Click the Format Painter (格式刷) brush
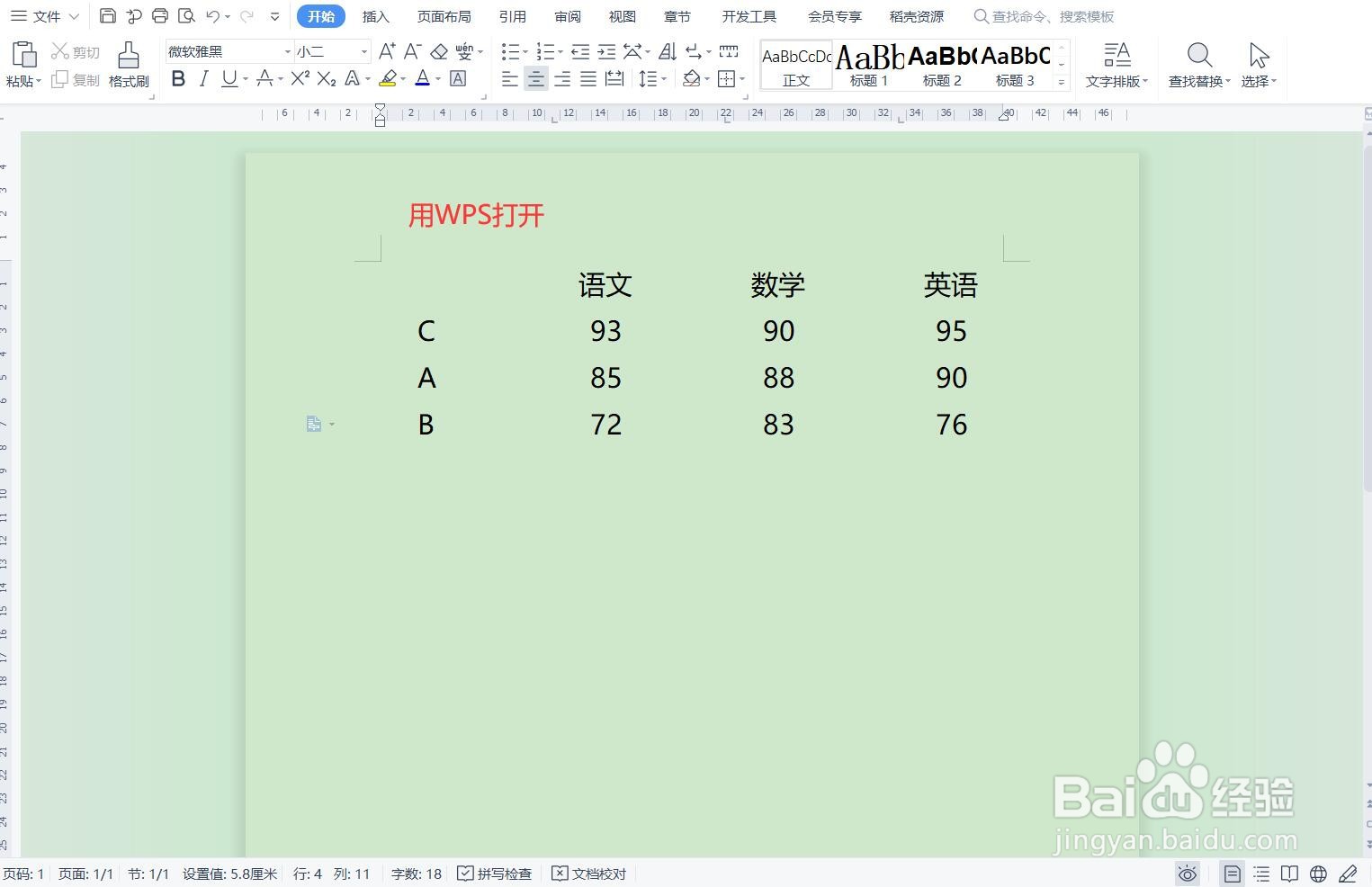Viewport: 1372px width, 887px height. (129, 56)
